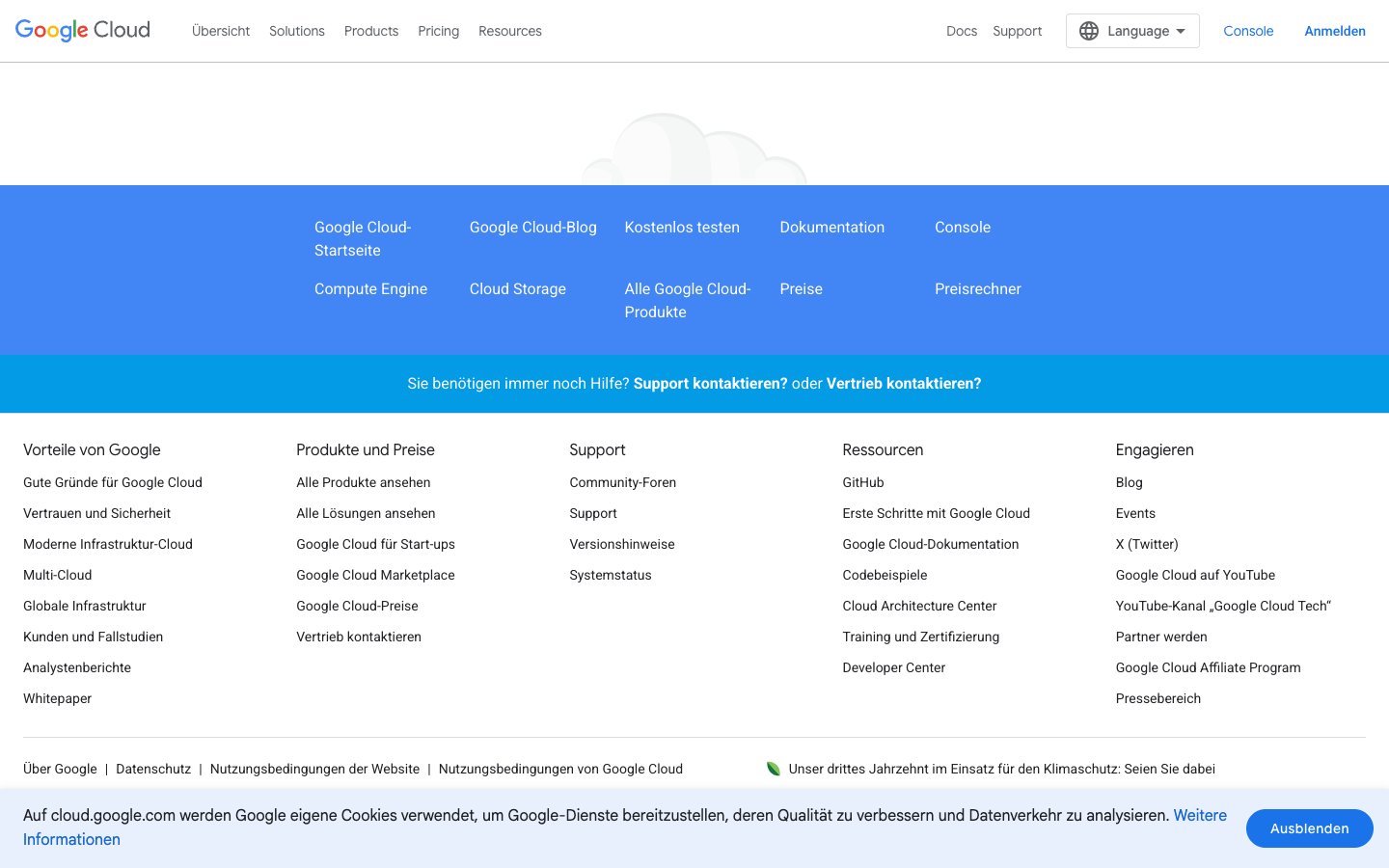The width and height of the screenshot is (1389, 868).
Task: Open the Preisrechner link
Action: pyautogui.click(x=977, y=289)
